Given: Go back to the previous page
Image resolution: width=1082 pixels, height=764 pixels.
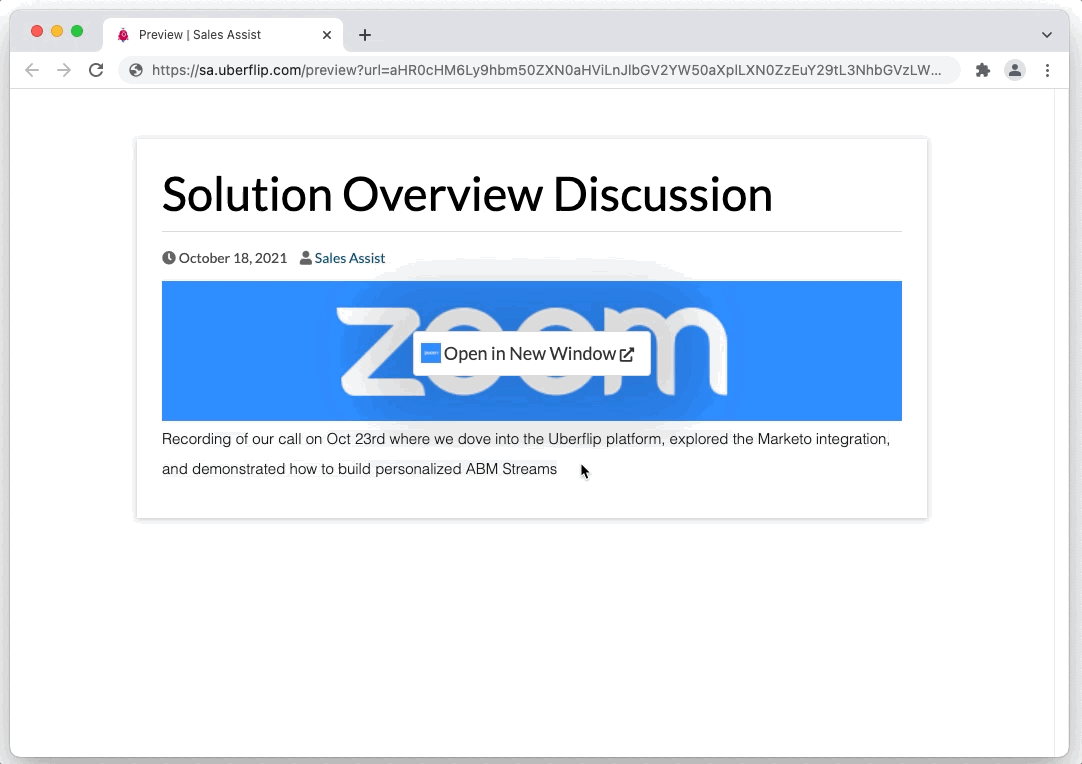Looking at the screenshot, I should click(x=32, y=70).
